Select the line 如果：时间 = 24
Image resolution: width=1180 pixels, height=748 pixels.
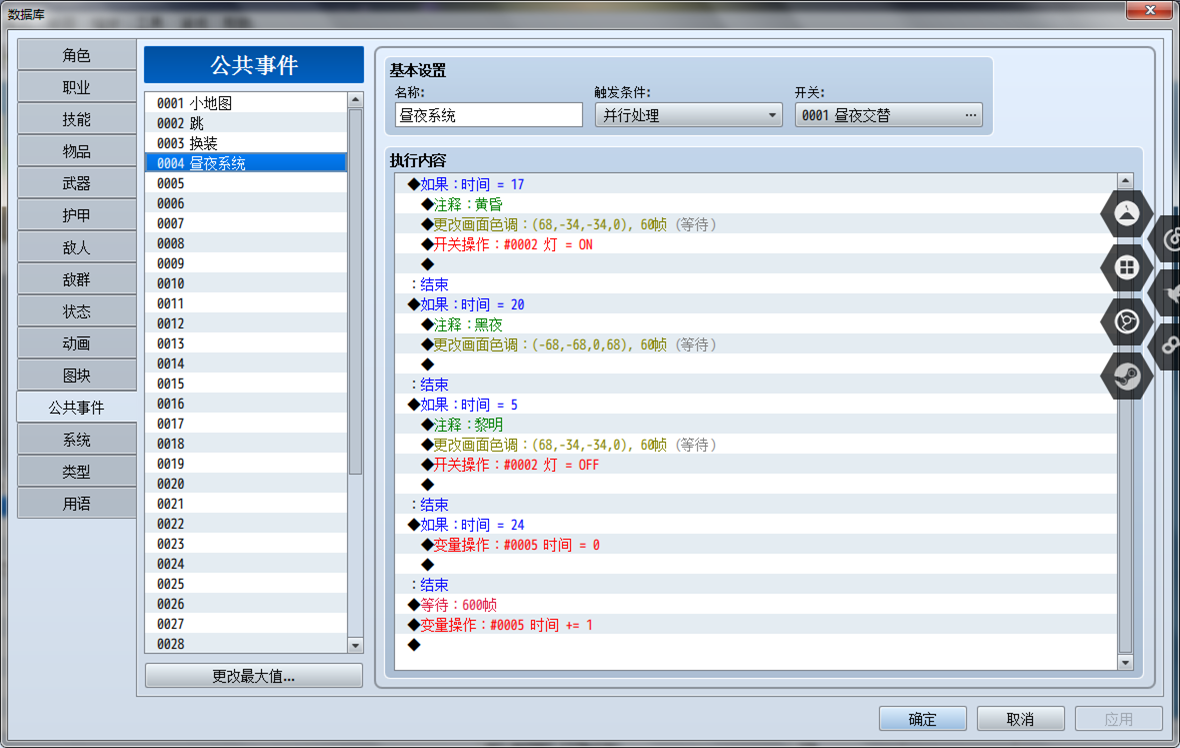756,525
